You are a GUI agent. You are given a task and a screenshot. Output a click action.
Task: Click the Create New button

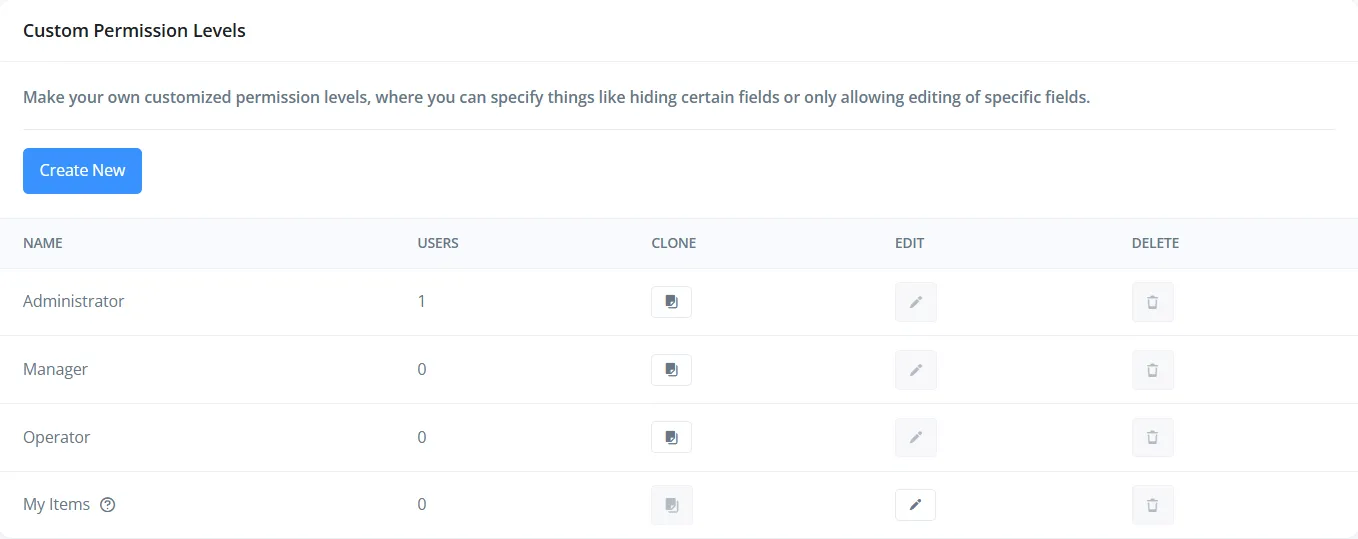pos(82,171)
